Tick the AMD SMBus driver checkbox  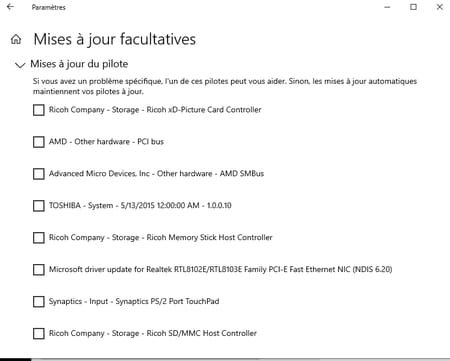39,174
